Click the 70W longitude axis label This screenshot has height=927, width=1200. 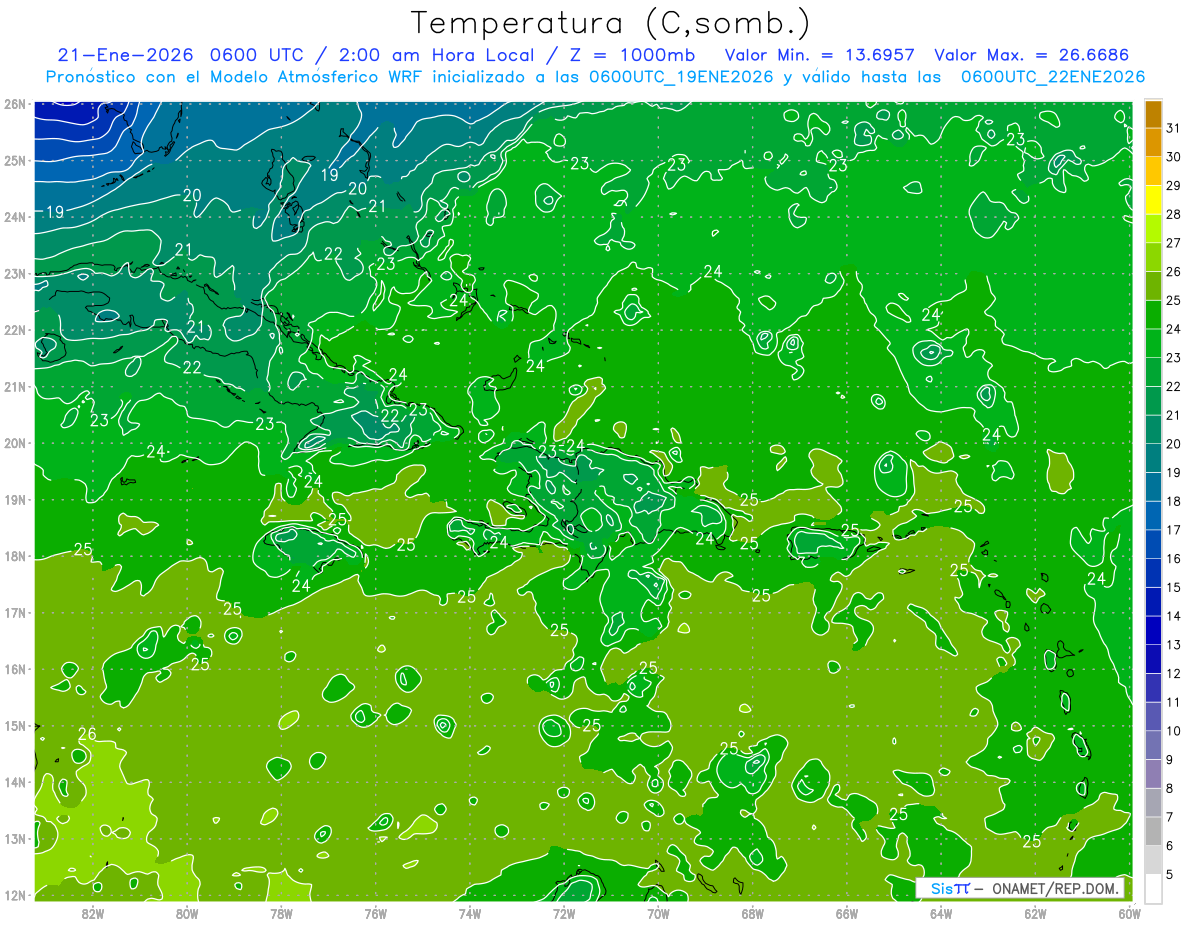pos(658,913)
